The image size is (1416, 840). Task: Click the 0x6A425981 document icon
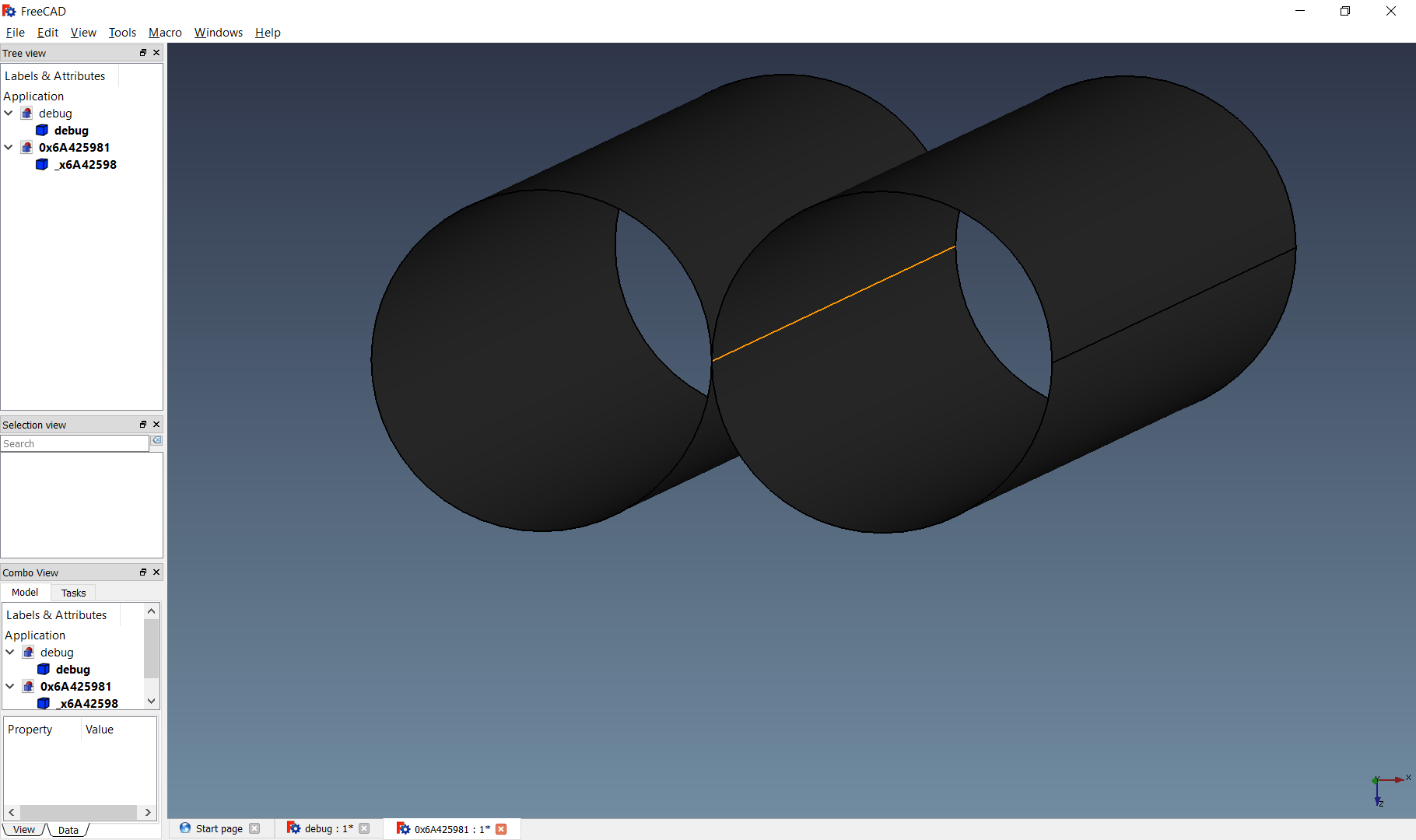[26, 147]
